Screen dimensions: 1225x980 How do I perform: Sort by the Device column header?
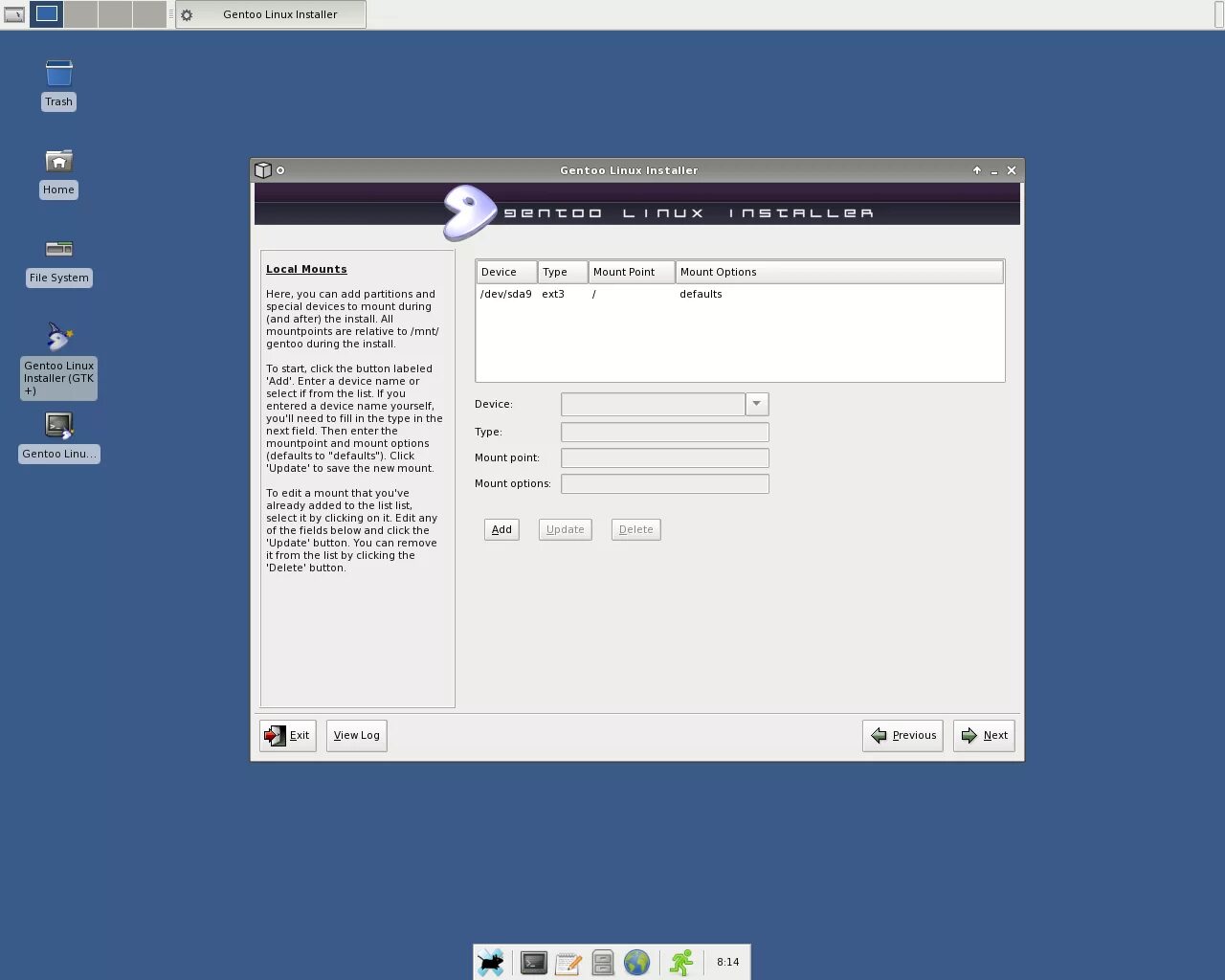[506, 272]
